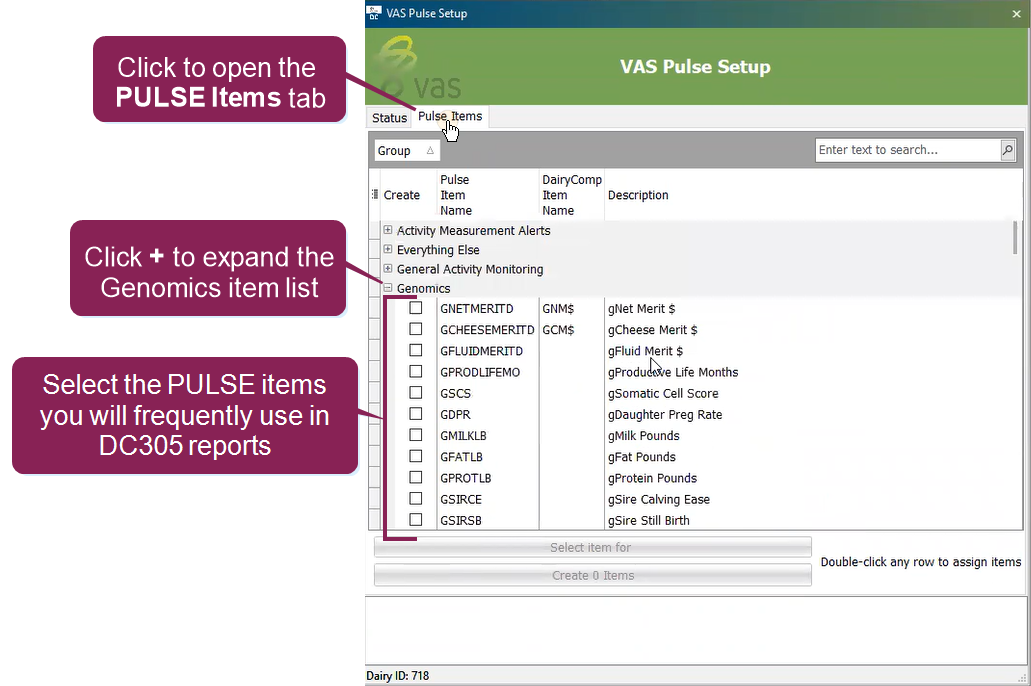Click the search magnifier icon

pyautogui.click(x=1007, y=150)
